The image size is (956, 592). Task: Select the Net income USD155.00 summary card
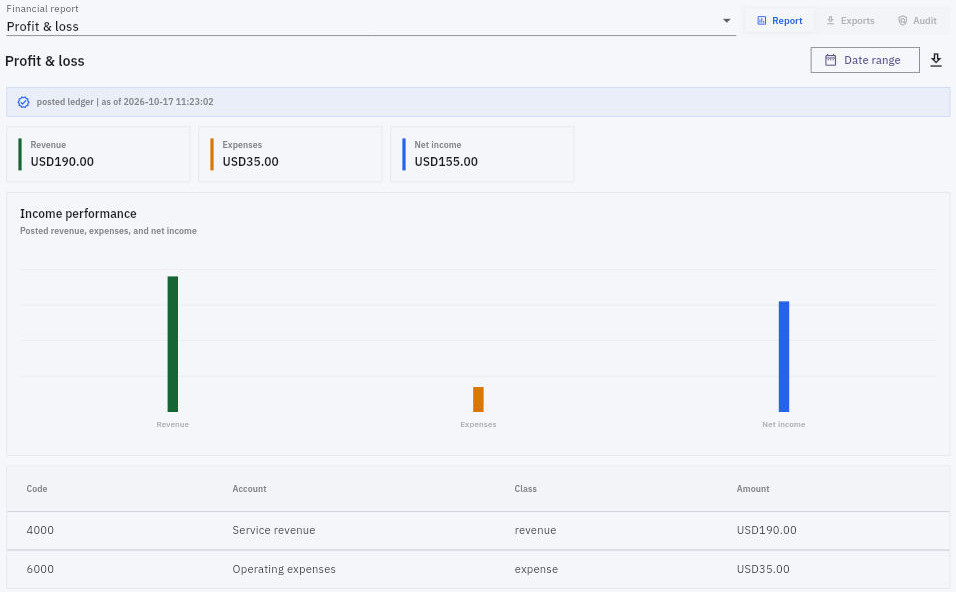coord(482,154)
